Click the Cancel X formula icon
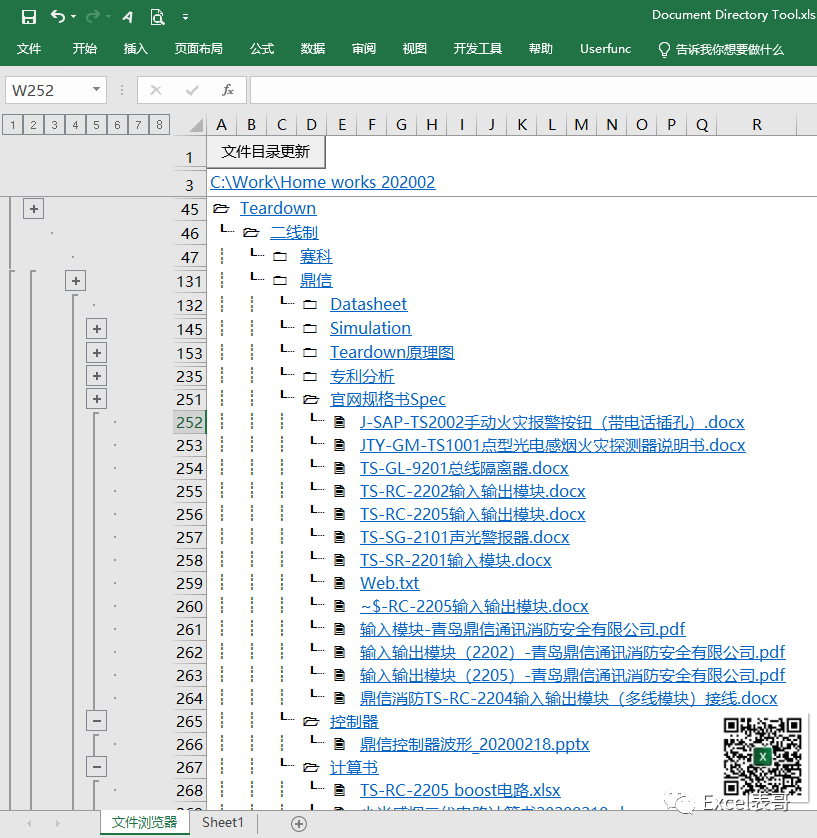The width and height of the screenshot is (817, 838). pos(156,90)
